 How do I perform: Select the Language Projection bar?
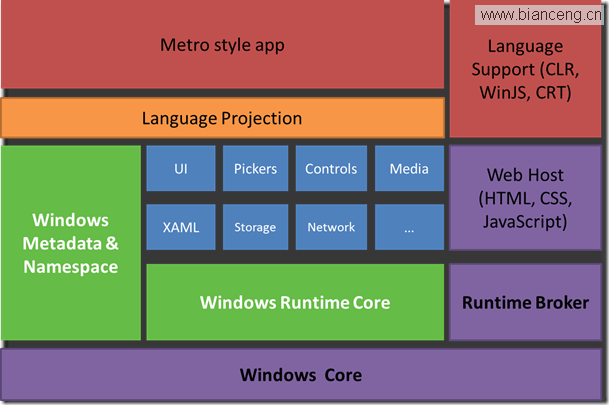click(223, 118)
